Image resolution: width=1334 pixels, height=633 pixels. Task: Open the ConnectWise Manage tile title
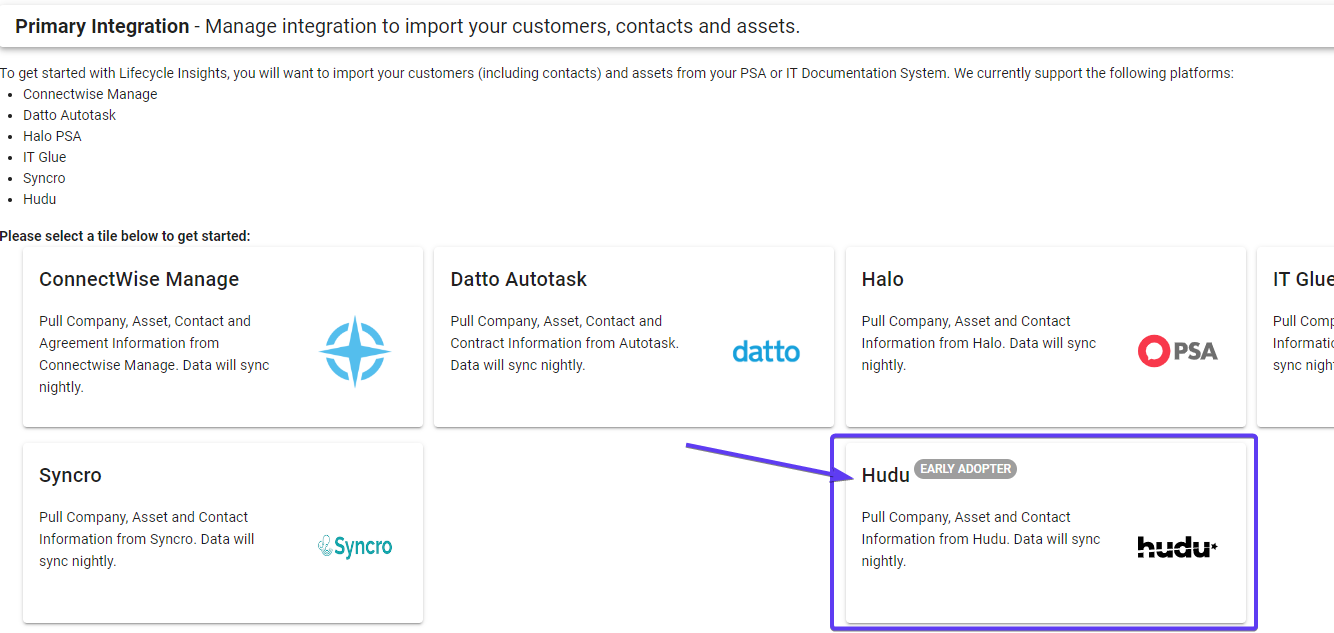click(139, 280)
